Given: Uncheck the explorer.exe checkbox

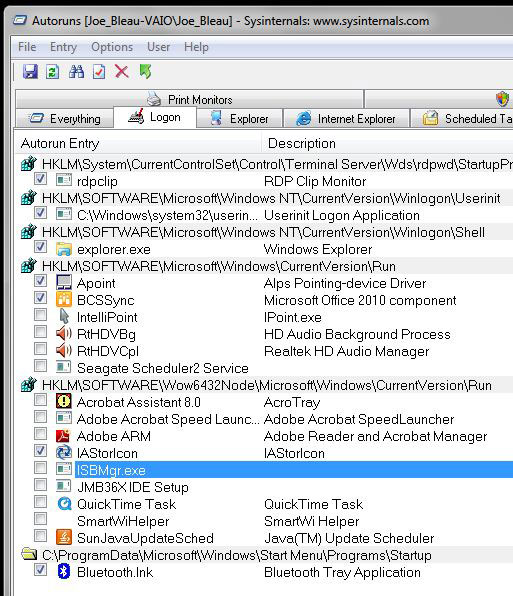Looking at the screenshot, I should [40, 247].
